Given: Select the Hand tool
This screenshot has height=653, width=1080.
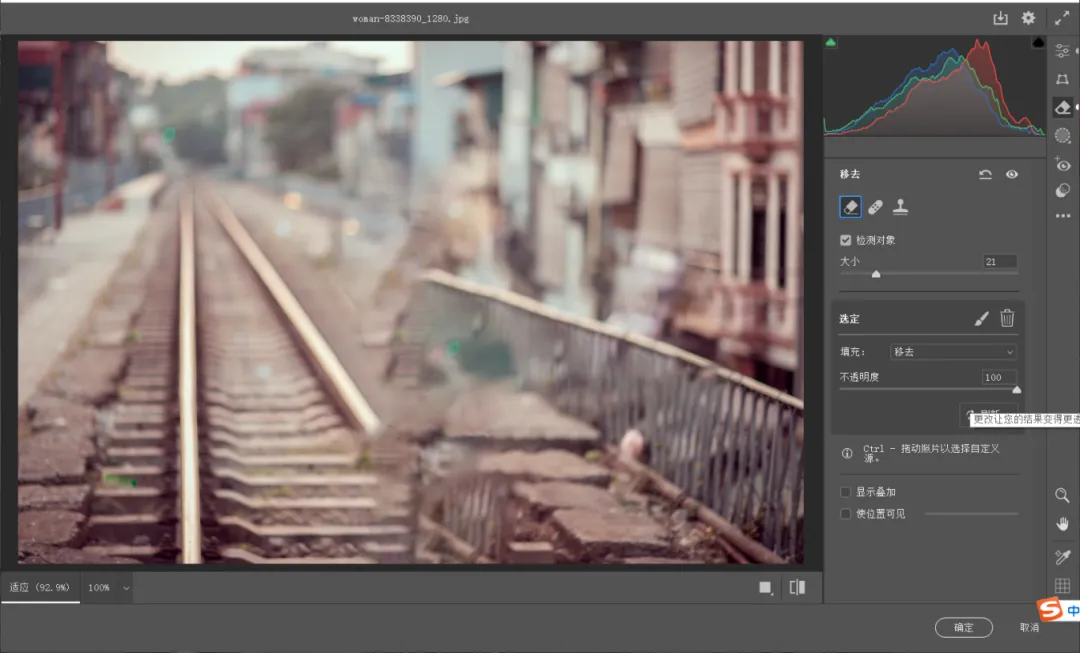Looking at the screenshot, I should coord(1062,523).
